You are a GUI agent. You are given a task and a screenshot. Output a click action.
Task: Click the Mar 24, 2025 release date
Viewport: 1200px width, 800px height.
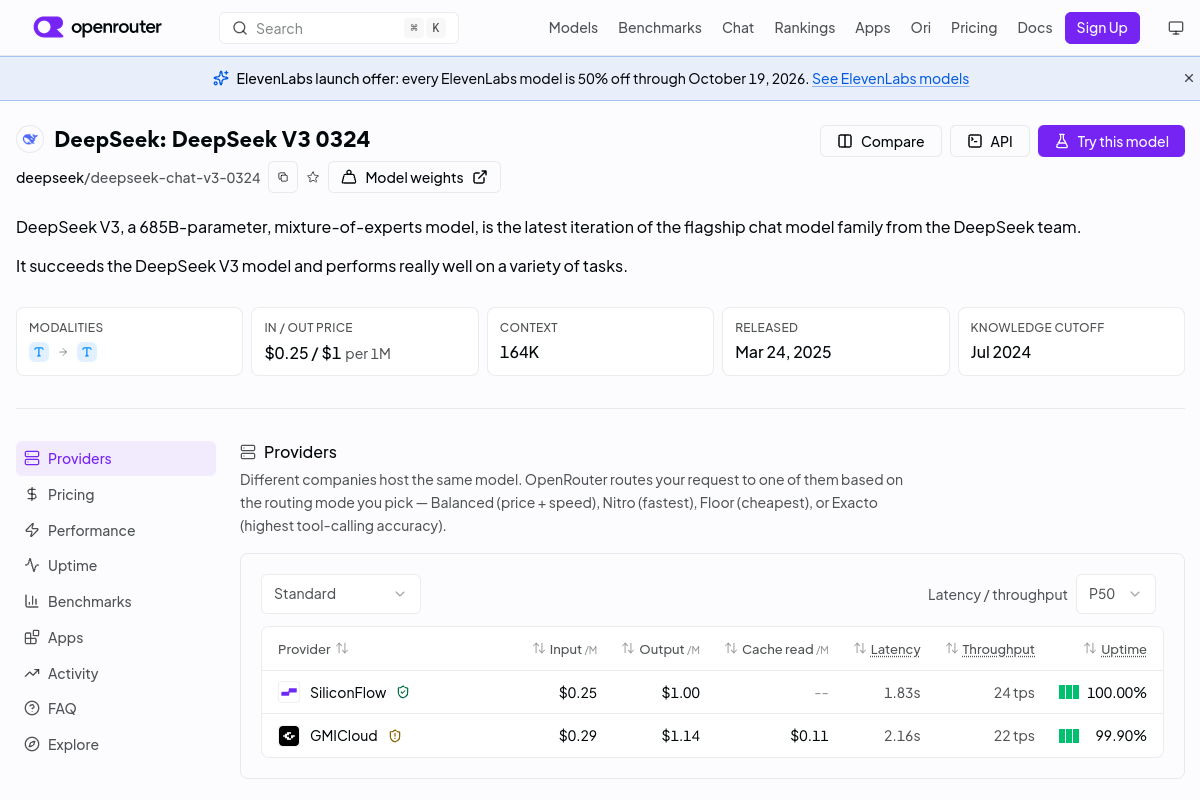pyautogui.click(x=783, y=352)
